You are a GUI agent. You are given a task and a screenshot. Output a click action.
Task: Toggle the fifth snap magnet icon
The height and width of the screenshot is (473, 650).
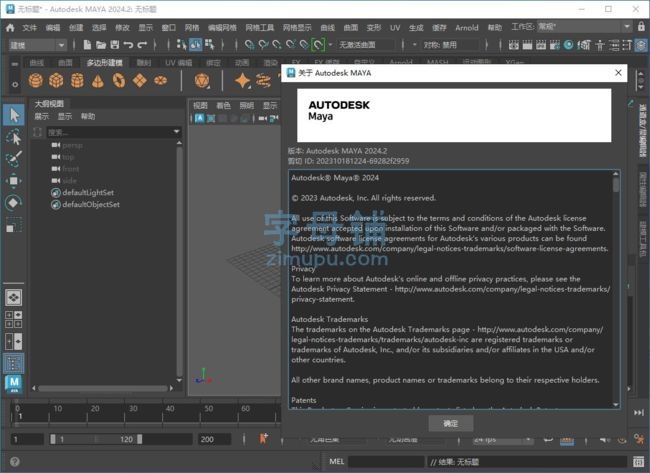304,44
